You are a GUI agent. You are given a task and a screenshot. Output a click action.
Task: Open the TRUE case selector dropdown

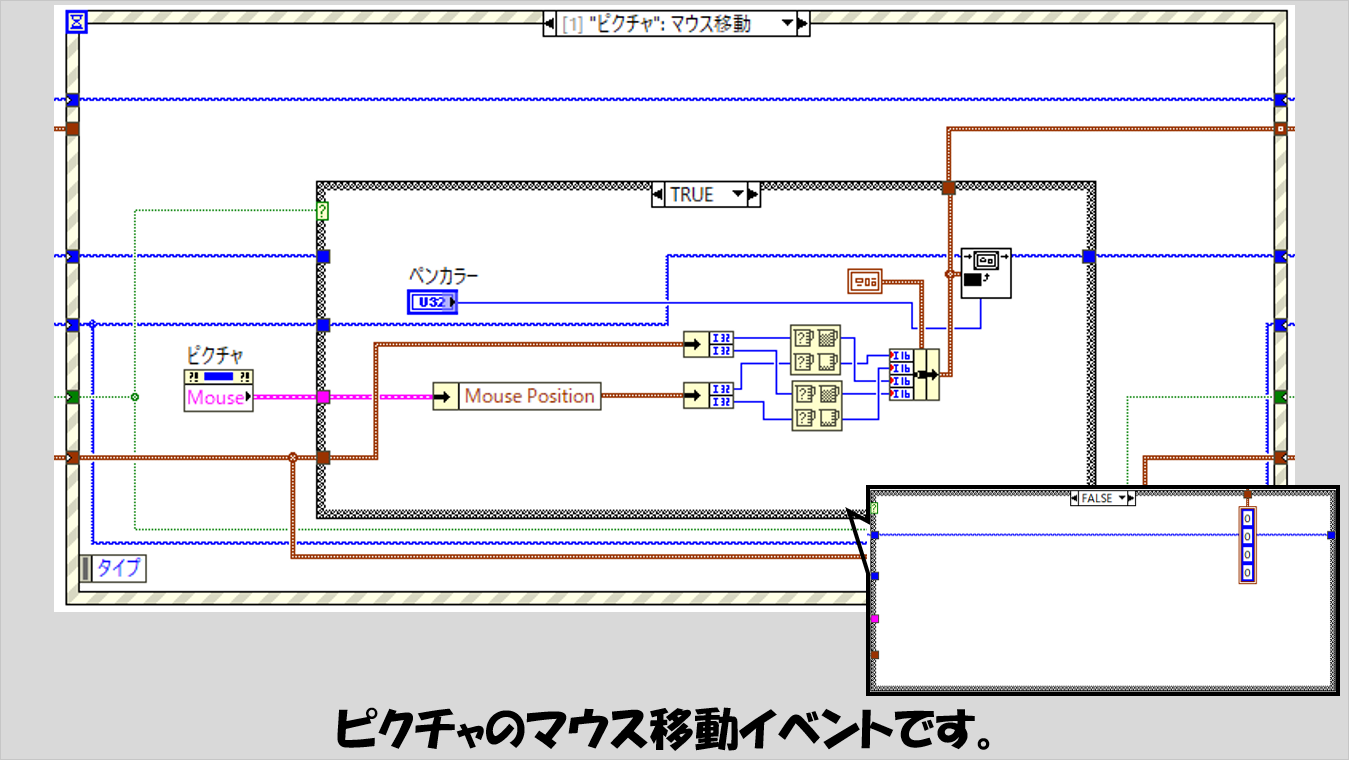click(x=738, y=194)
